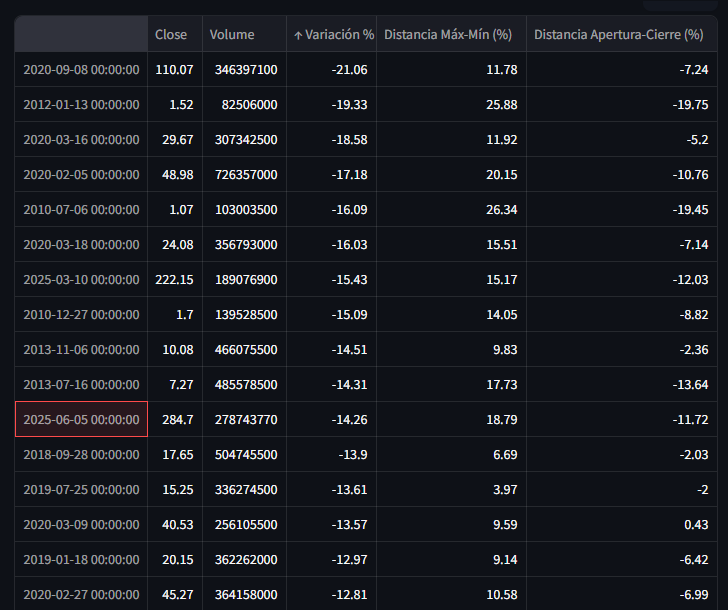Select the date cell 2018-09-28 00:00:00
The image size is (728, 610).
(81, 454)
